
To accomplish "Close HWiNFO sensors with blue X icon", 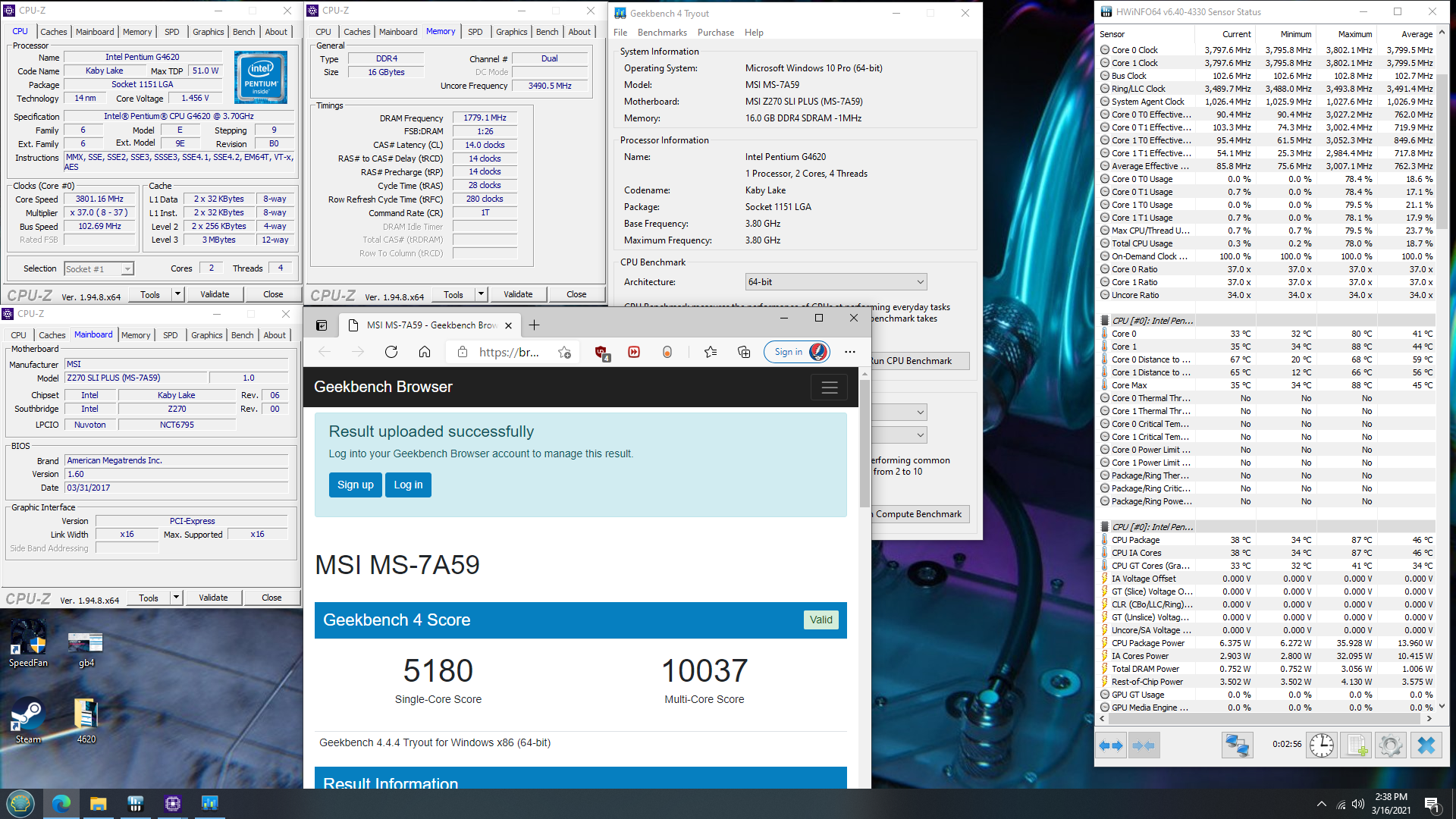I will [x=1426, y=745].
